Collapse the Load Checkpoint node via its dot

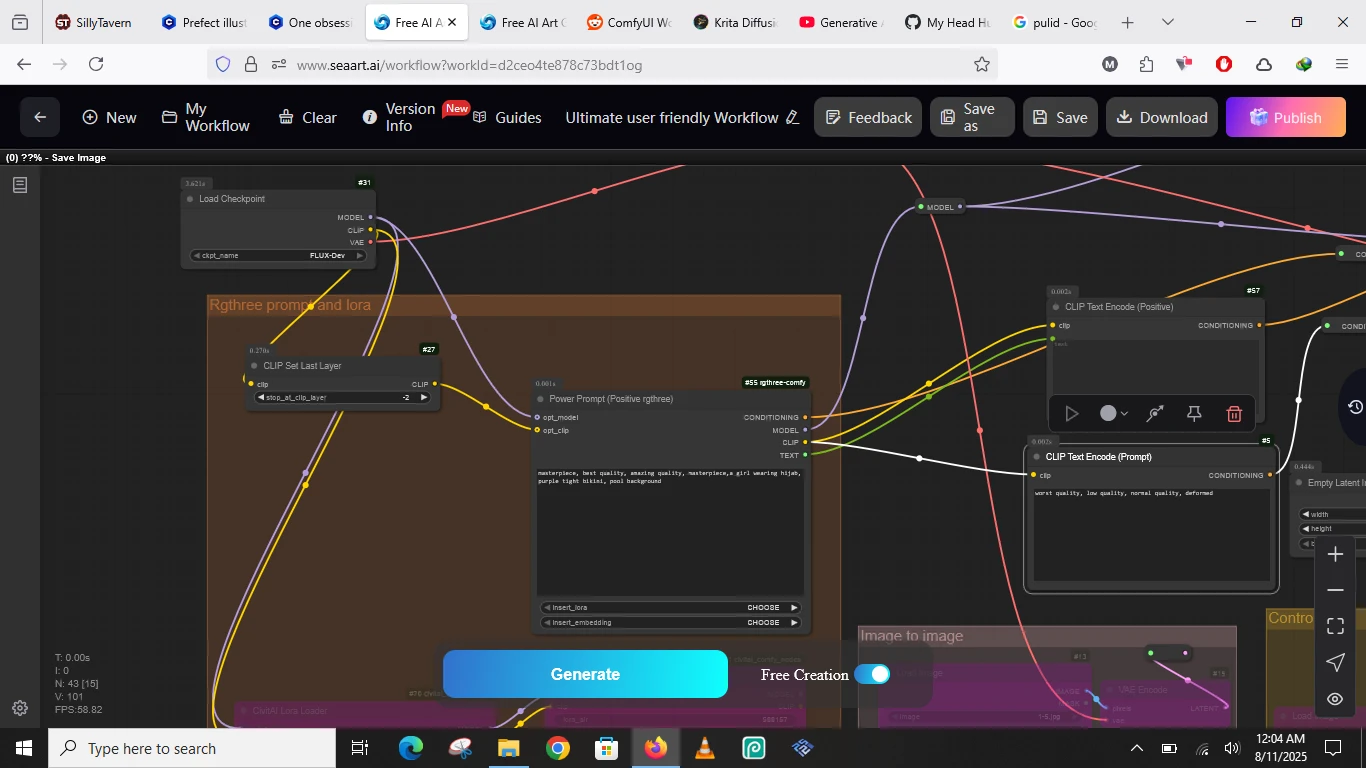(190, 199)
